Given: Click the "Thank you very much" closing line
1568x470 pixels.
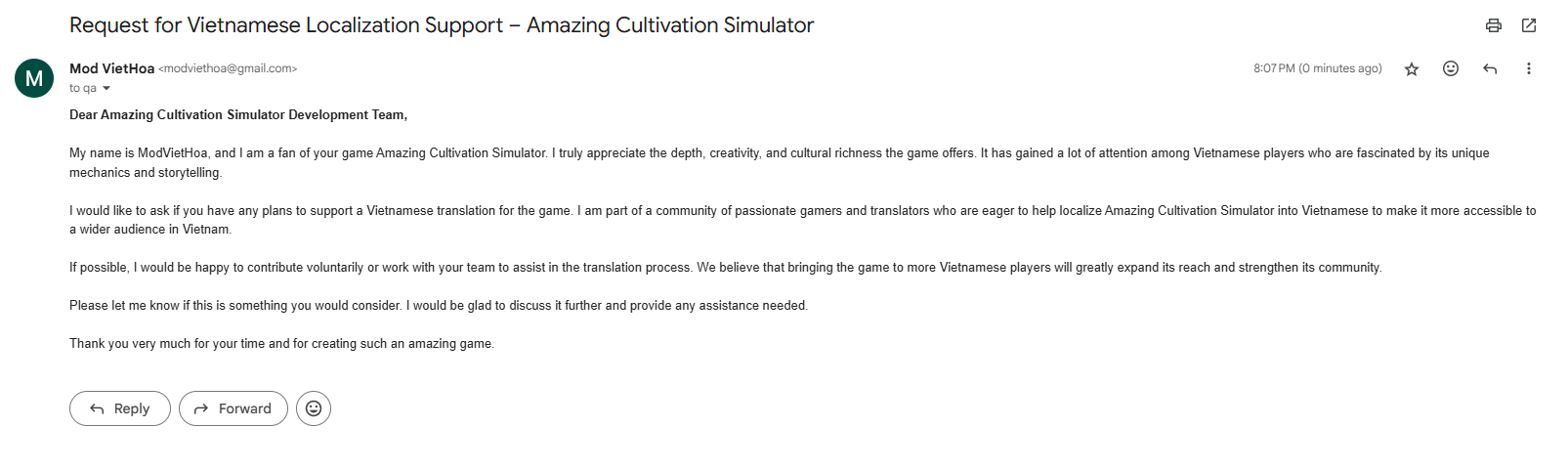Looking at the screenshot, I should pos(281,343).
